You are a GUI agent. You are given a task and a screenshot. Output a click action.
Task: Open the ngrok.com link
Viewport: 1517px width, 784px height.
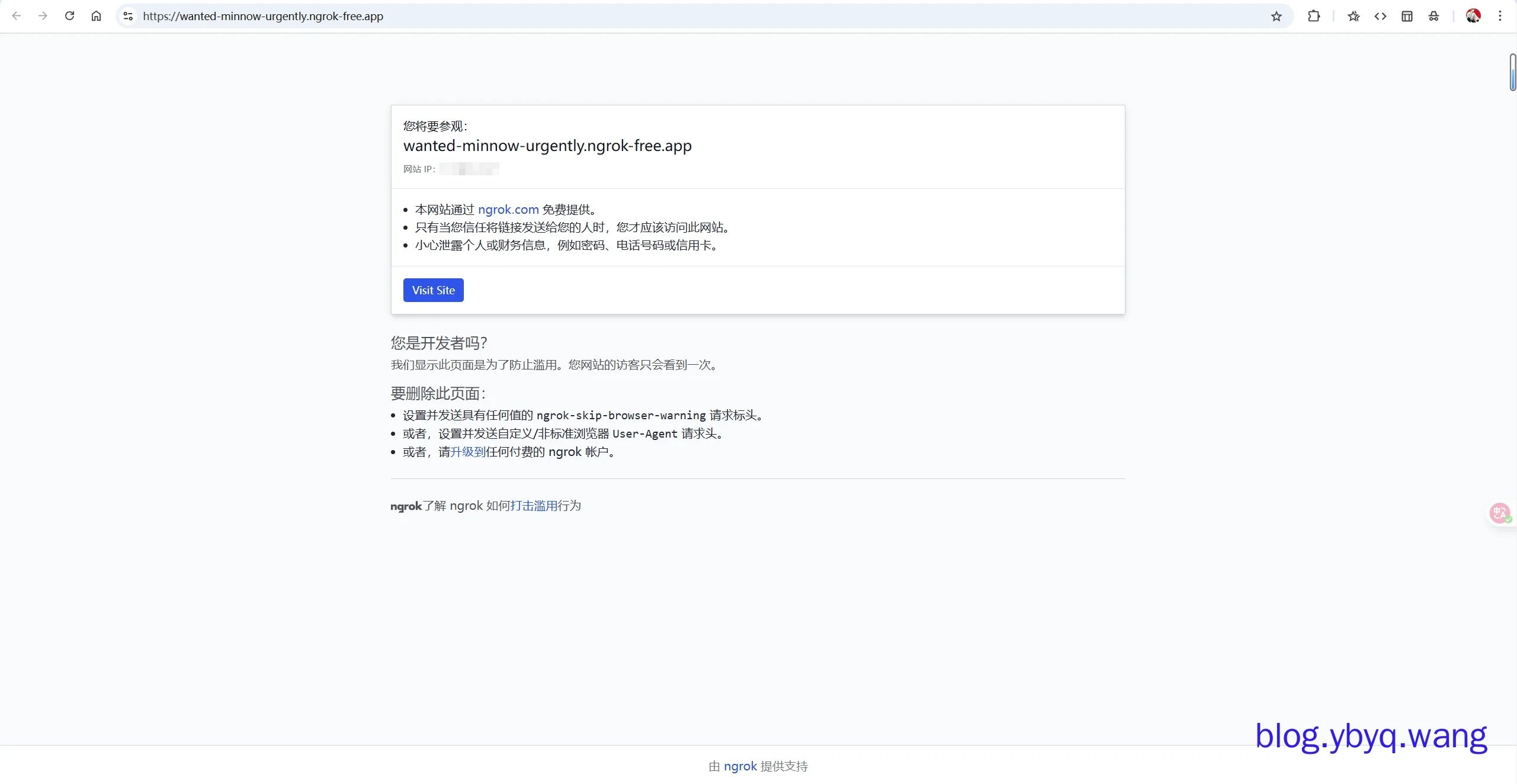point(508,210)
